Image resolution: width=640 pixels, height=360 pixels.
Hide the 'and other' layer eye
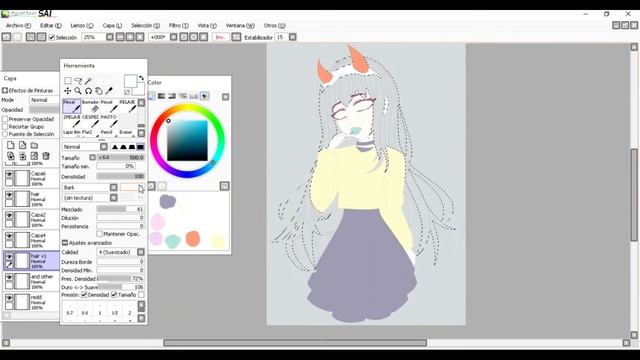click(x=9, y=278)
